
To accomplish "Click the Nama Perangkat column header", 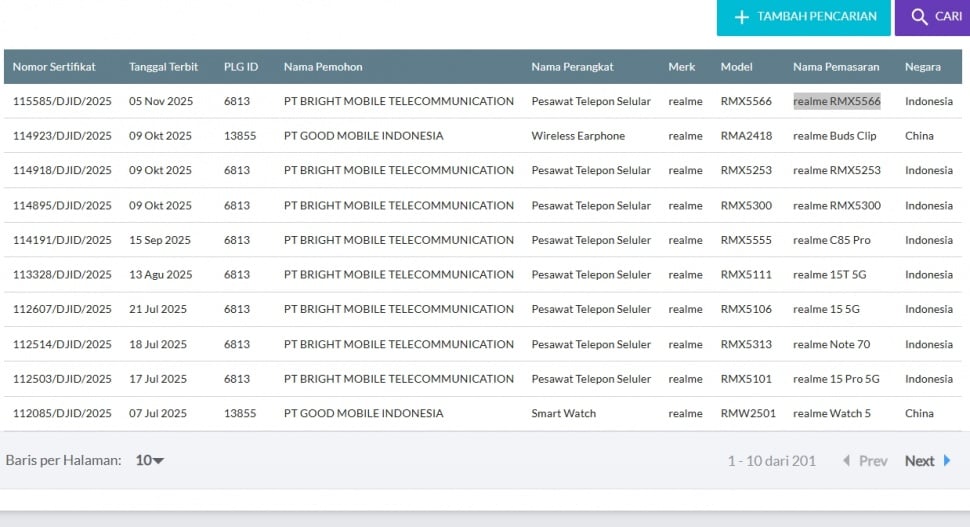I will click(x=572, y=67).
